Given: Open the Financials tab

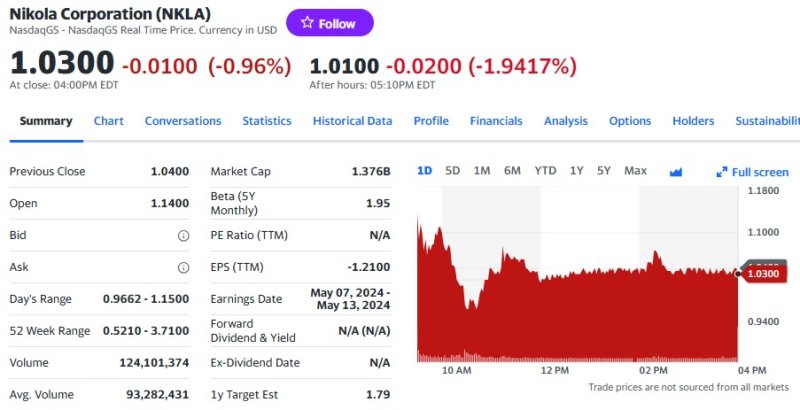Looking at the screenshot, I should click(496, 121).
